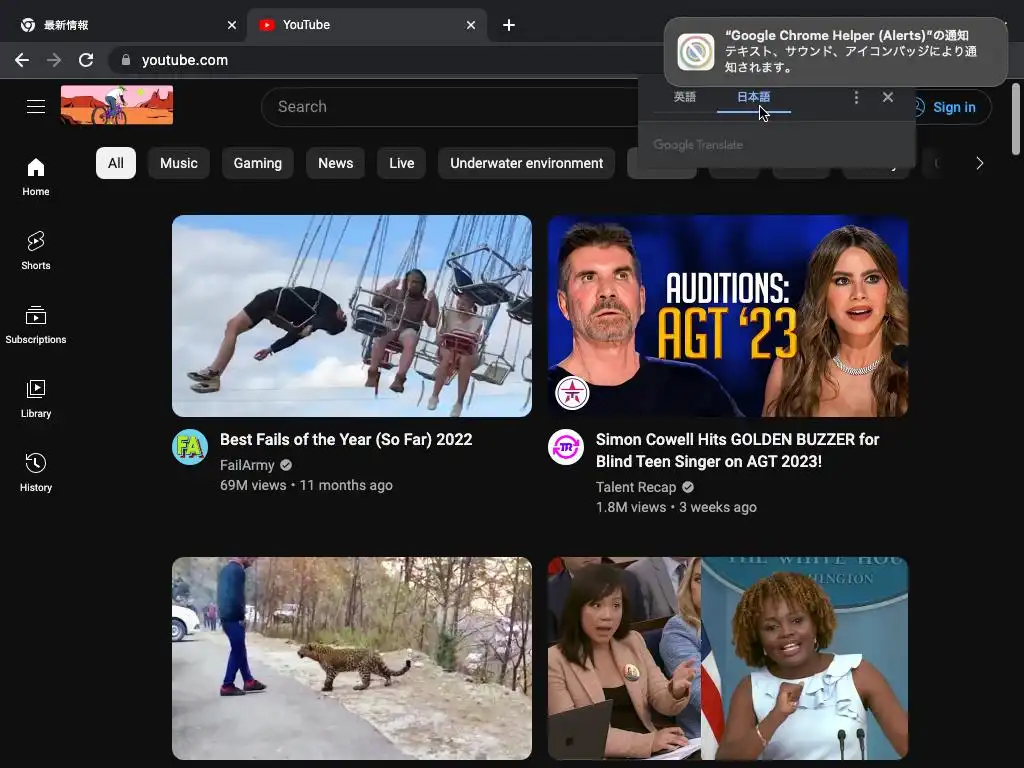Close the Google Translate popup
1024x768 pixels.
(888, 97)
